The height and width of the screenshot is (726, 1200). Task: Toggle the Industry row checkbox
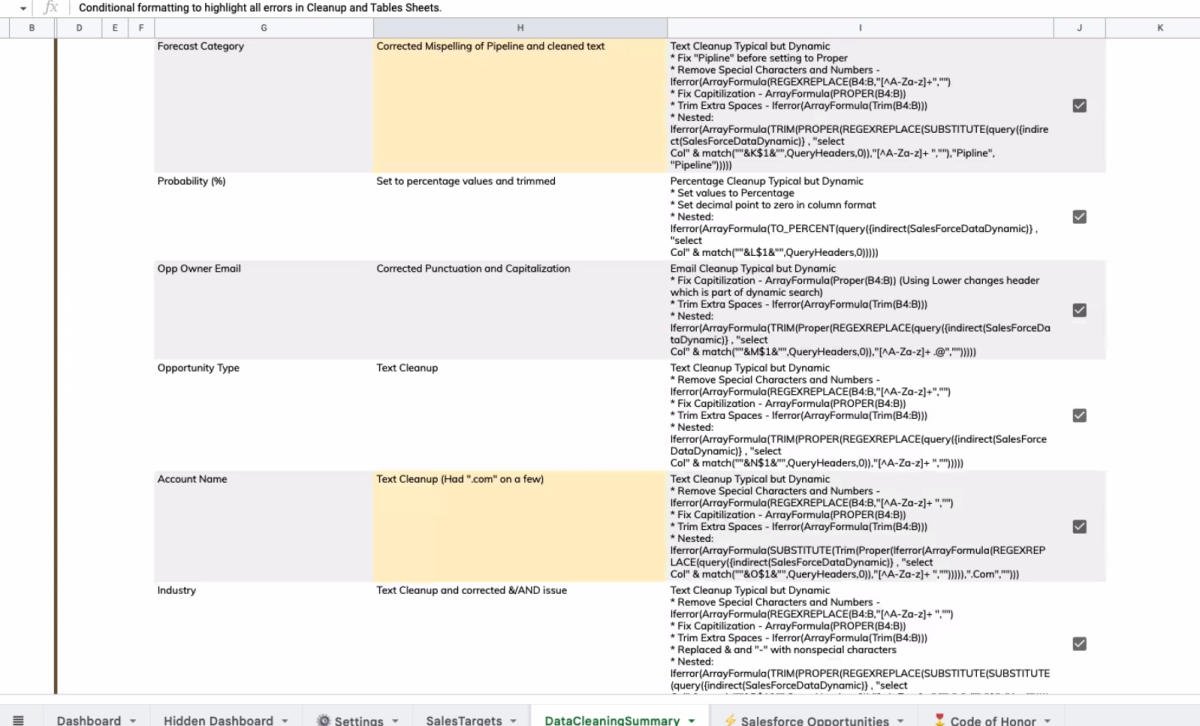(1079, 644)
